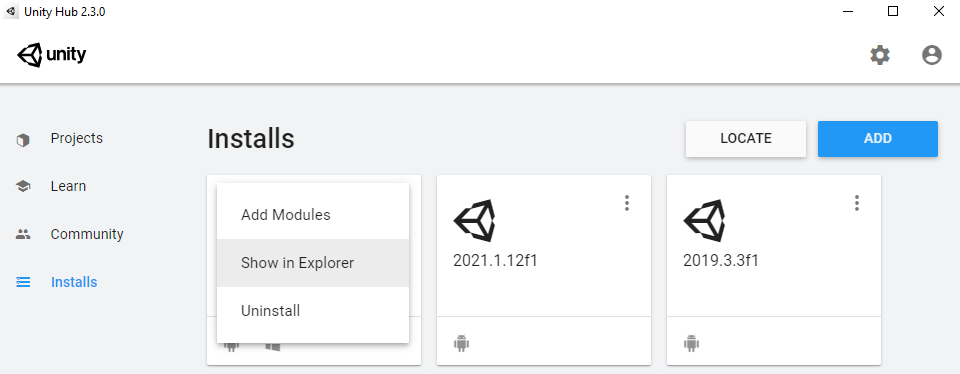Open settings via the gear icon
960x374 pixels.
coord(880,55)
